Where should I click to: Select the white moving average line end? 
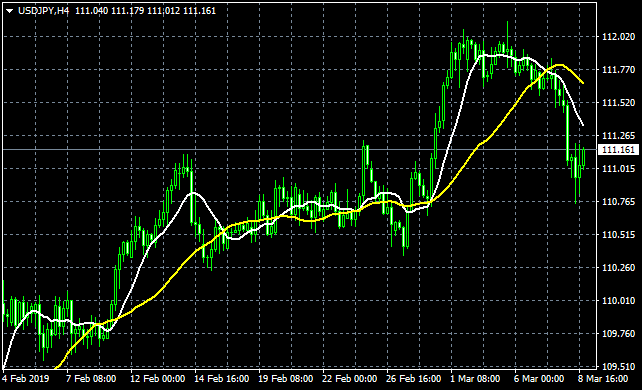coord(583,125)
